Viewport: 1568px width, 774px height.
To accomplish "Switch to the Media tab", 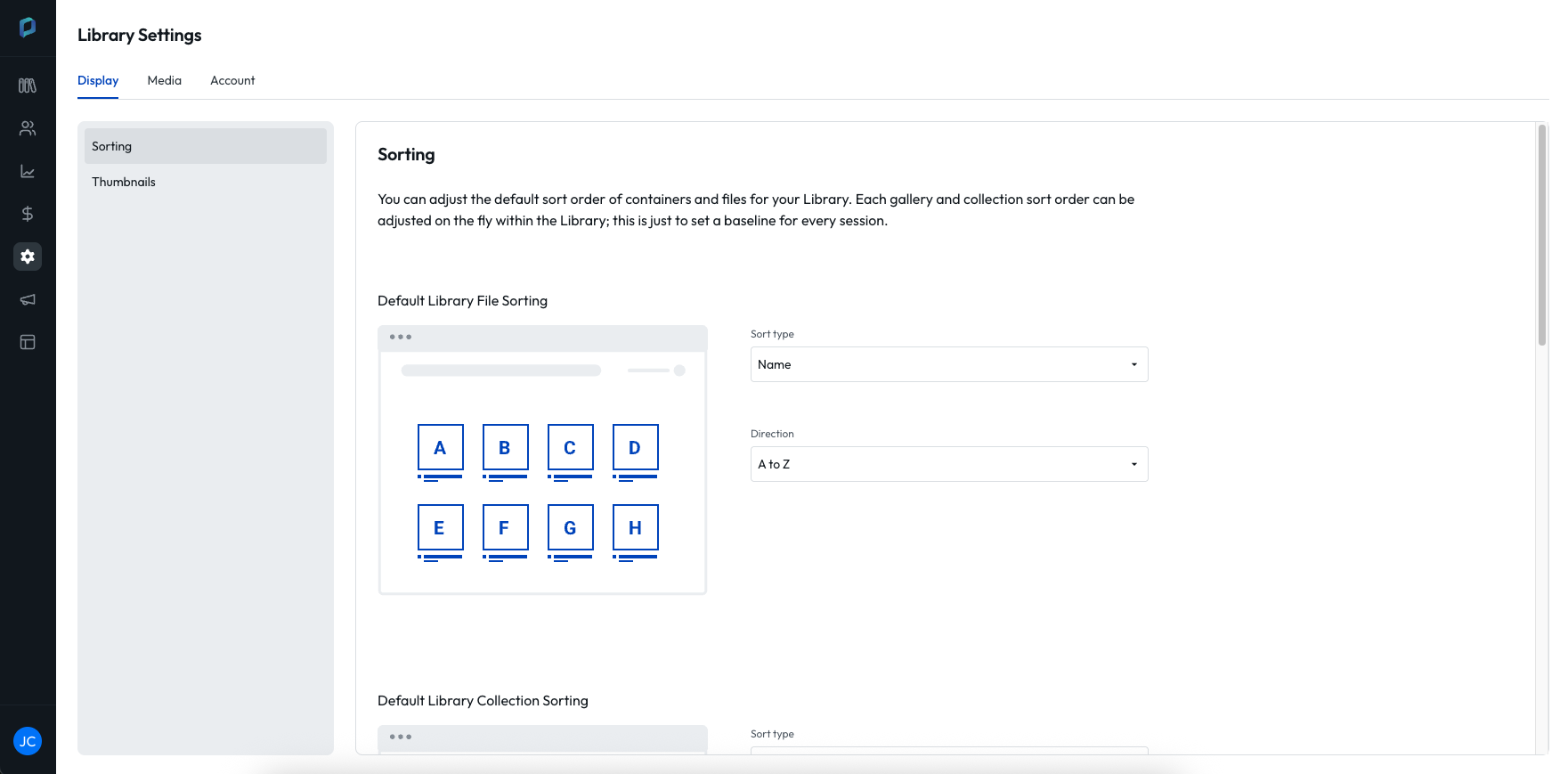I will tap(165, 80).
